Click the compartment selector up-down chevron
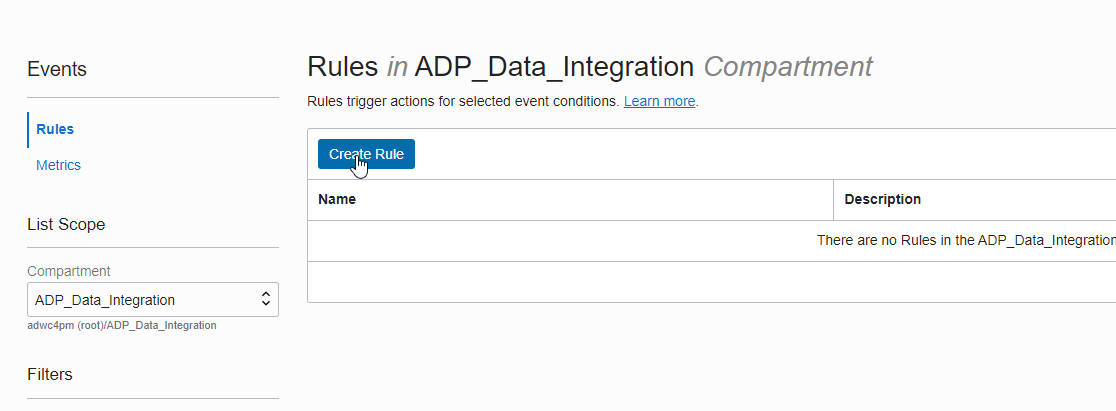This screenshot has width=1116, height=411. pyautogui.click(x=265, y=299)
